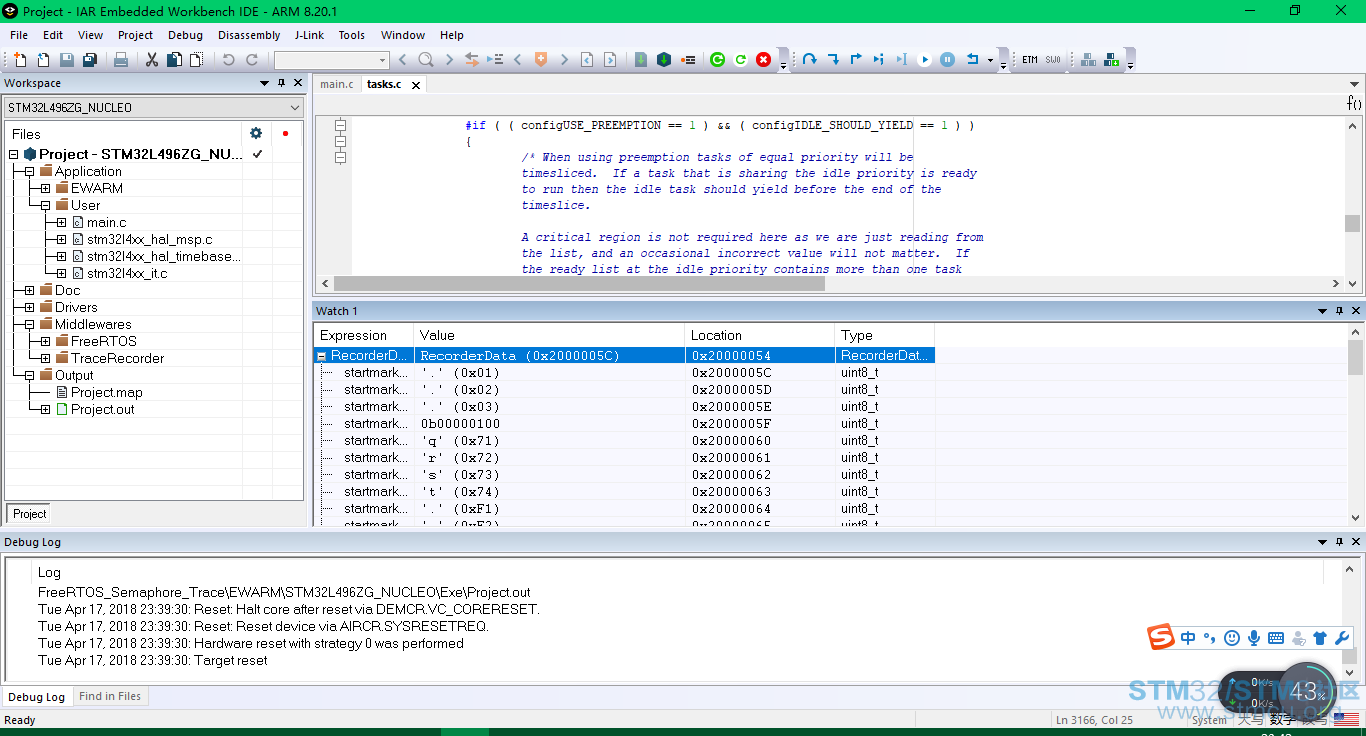Expand the main.c file node
The width and height of the screenshot is (1366, 736).
coord(61,222)
